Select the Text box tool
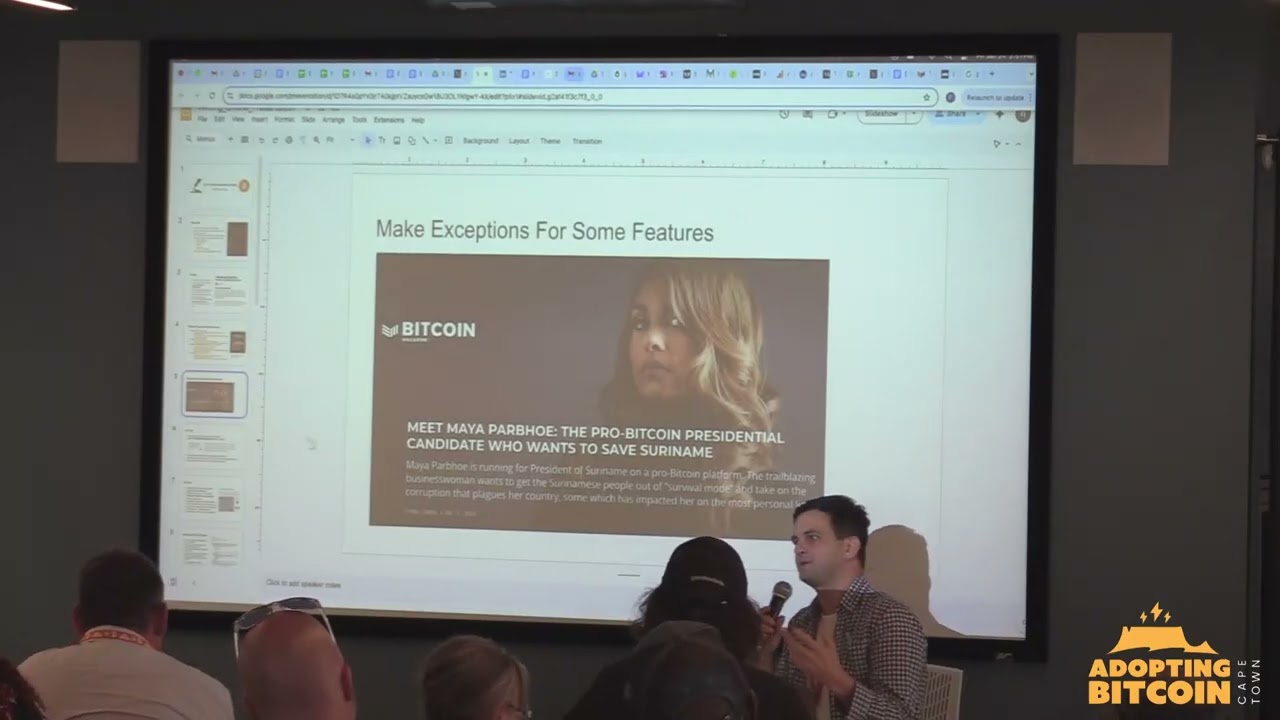The width and height of the screenshot is (1280, 720). point(382,140)
